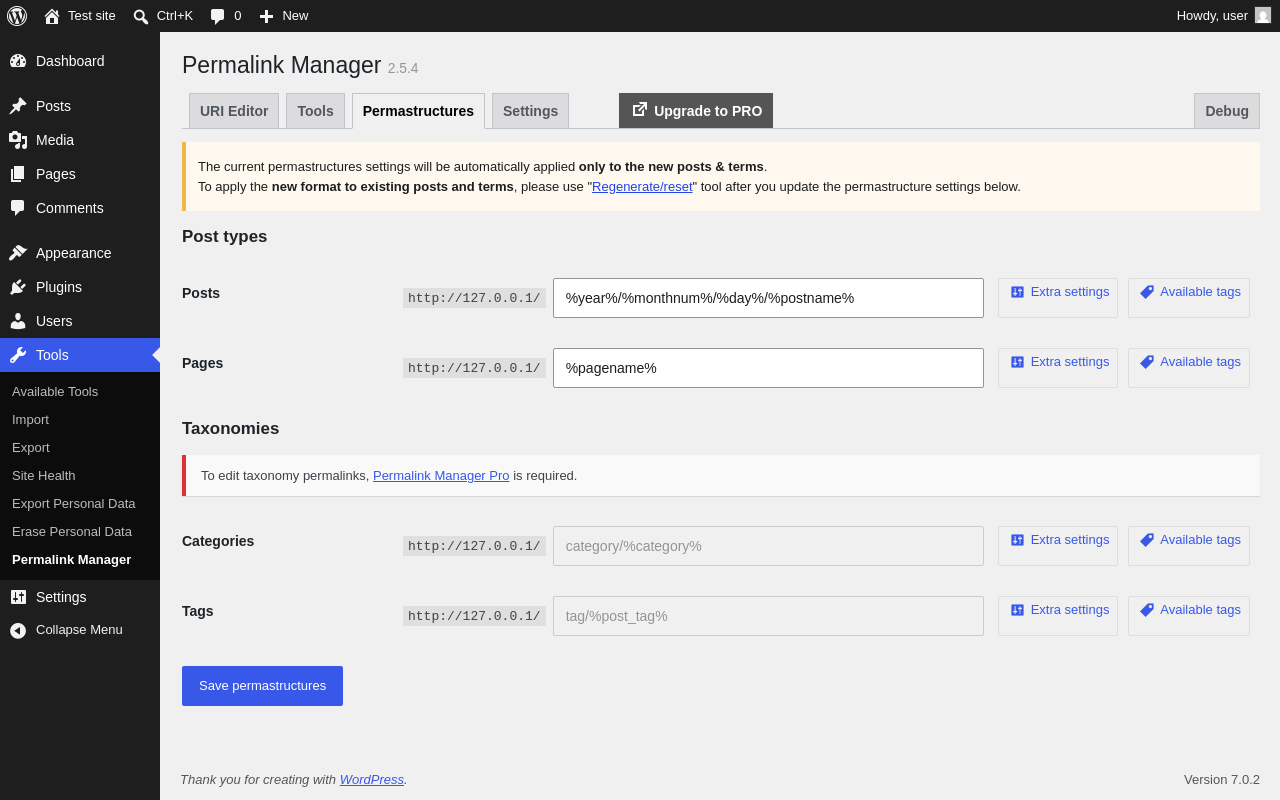Screen dimensions: 1280x800
Task: Expand Extra settings for Tags
Action: [x=1058, y=616]
